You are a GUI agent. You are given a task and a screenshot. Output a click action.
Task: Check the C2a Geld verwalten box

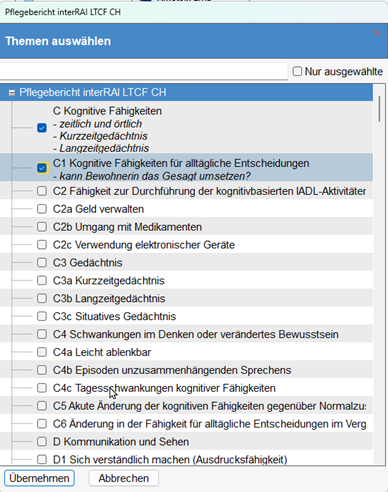[42, 209]
